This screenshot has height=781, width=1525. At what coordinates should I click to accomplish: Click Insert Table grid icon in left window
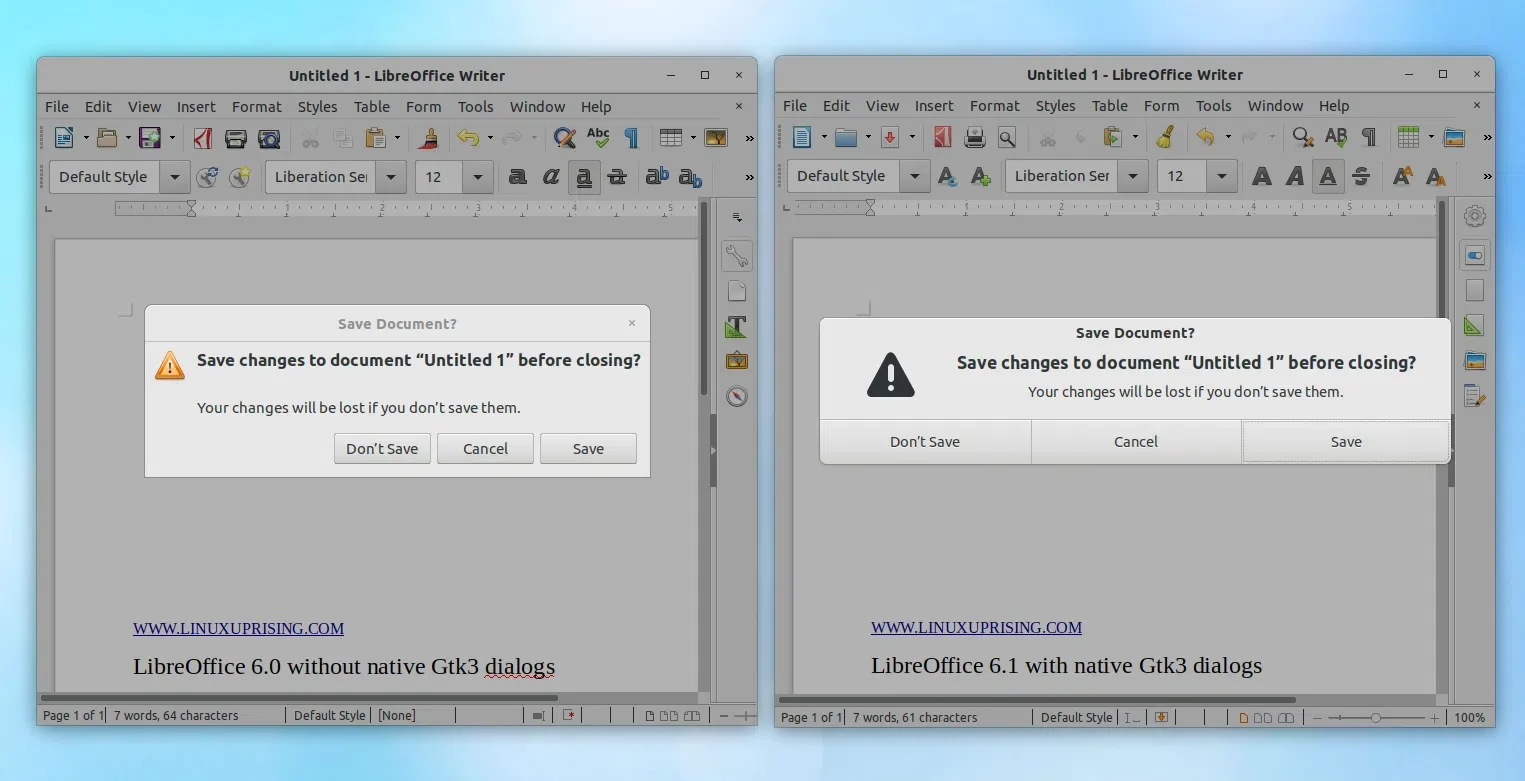pos(671,138)
